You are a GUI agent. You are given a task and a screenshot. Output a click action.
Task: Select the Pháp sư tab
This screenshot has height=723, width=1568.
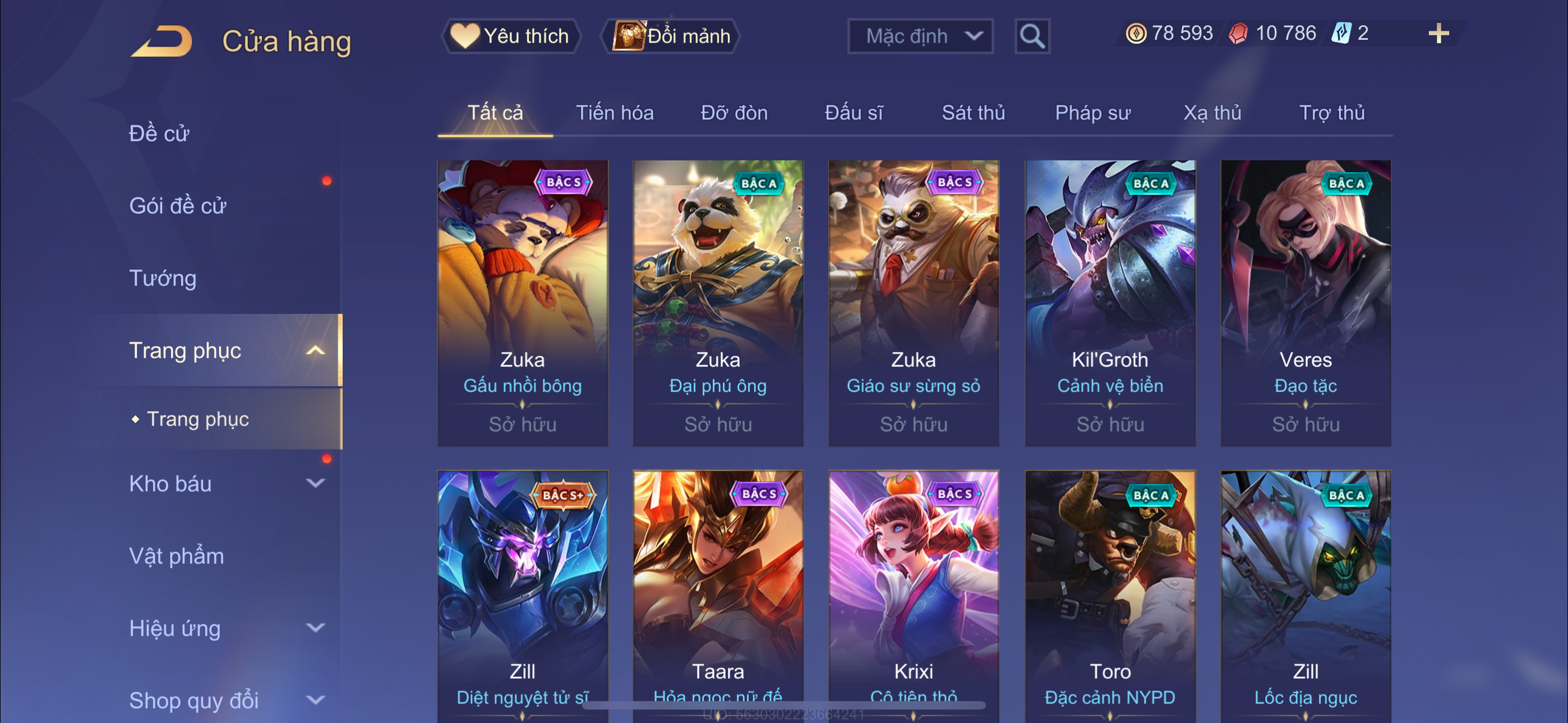coord(1092,113)
